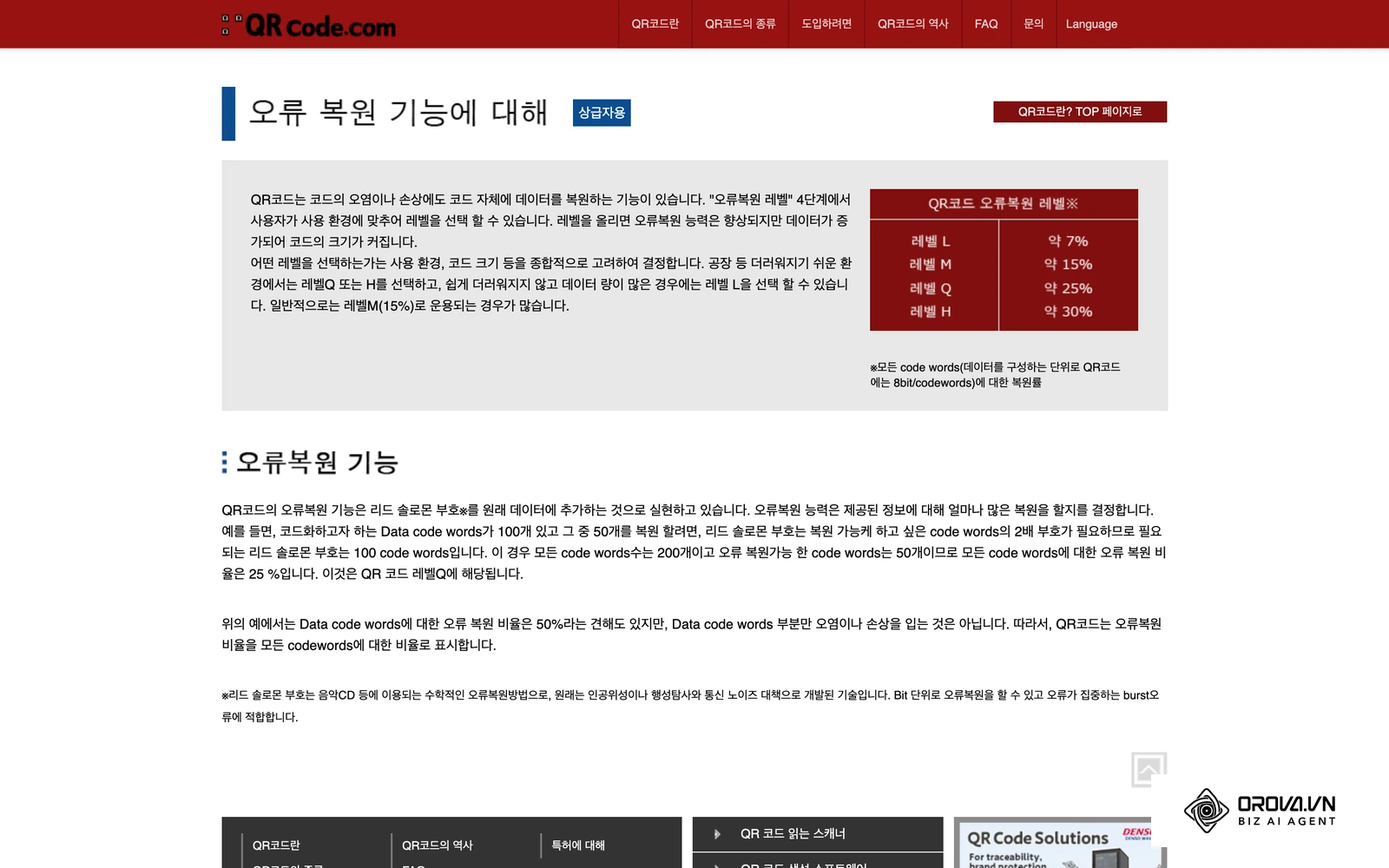The image size is (1389, 868).
Task: Click the 약 7% value in the table
Action: 1068,241
